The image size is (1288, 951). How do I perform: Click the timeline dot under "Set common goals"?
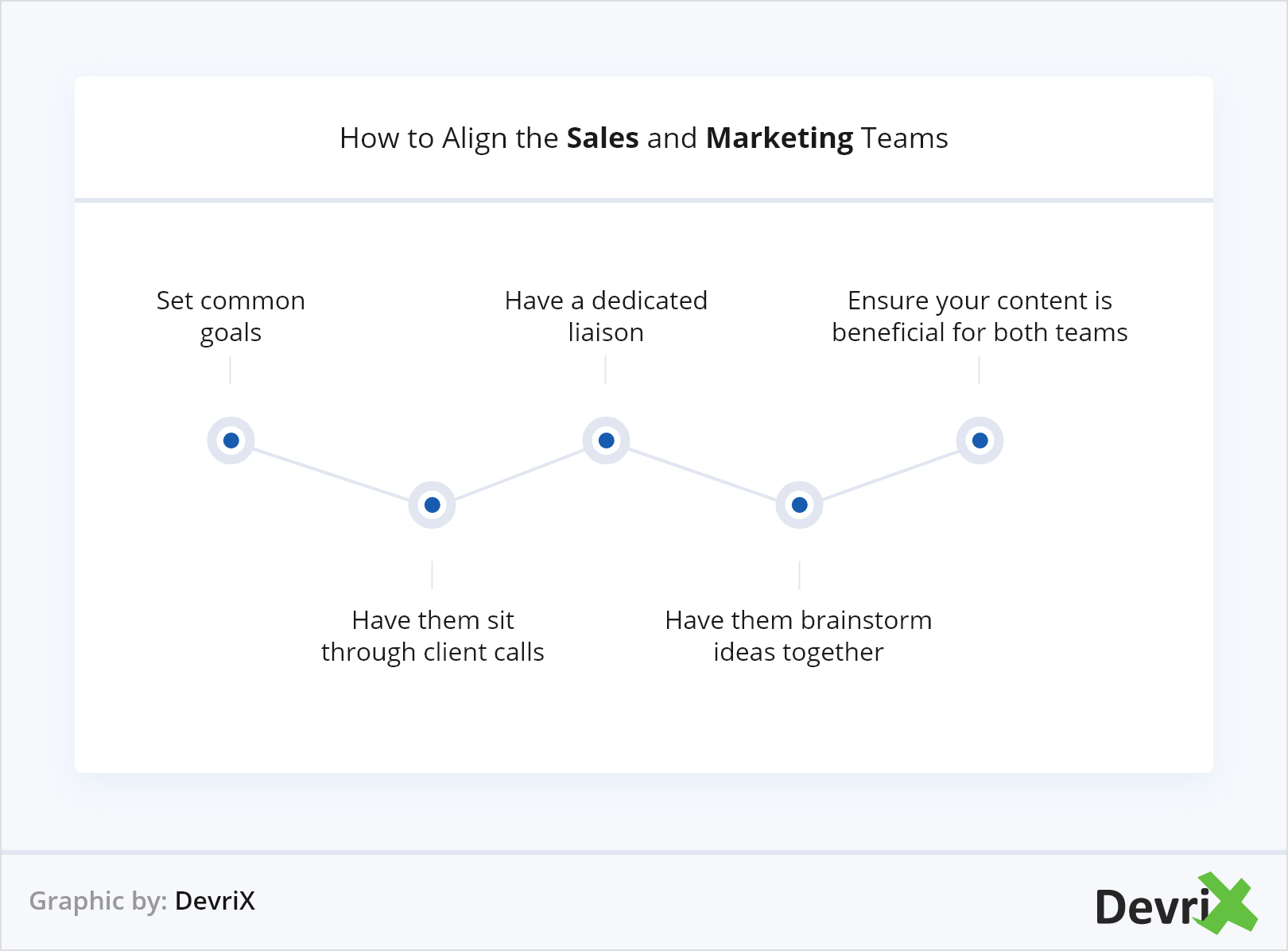click(231, 441)
